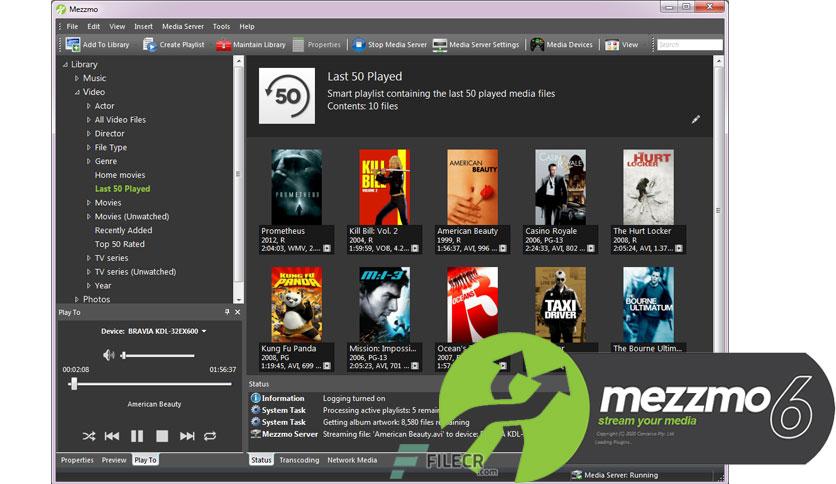Click the greyed-out Properties toolbar button
Viewport: 836px width, 484px height.
click(317, 45)
